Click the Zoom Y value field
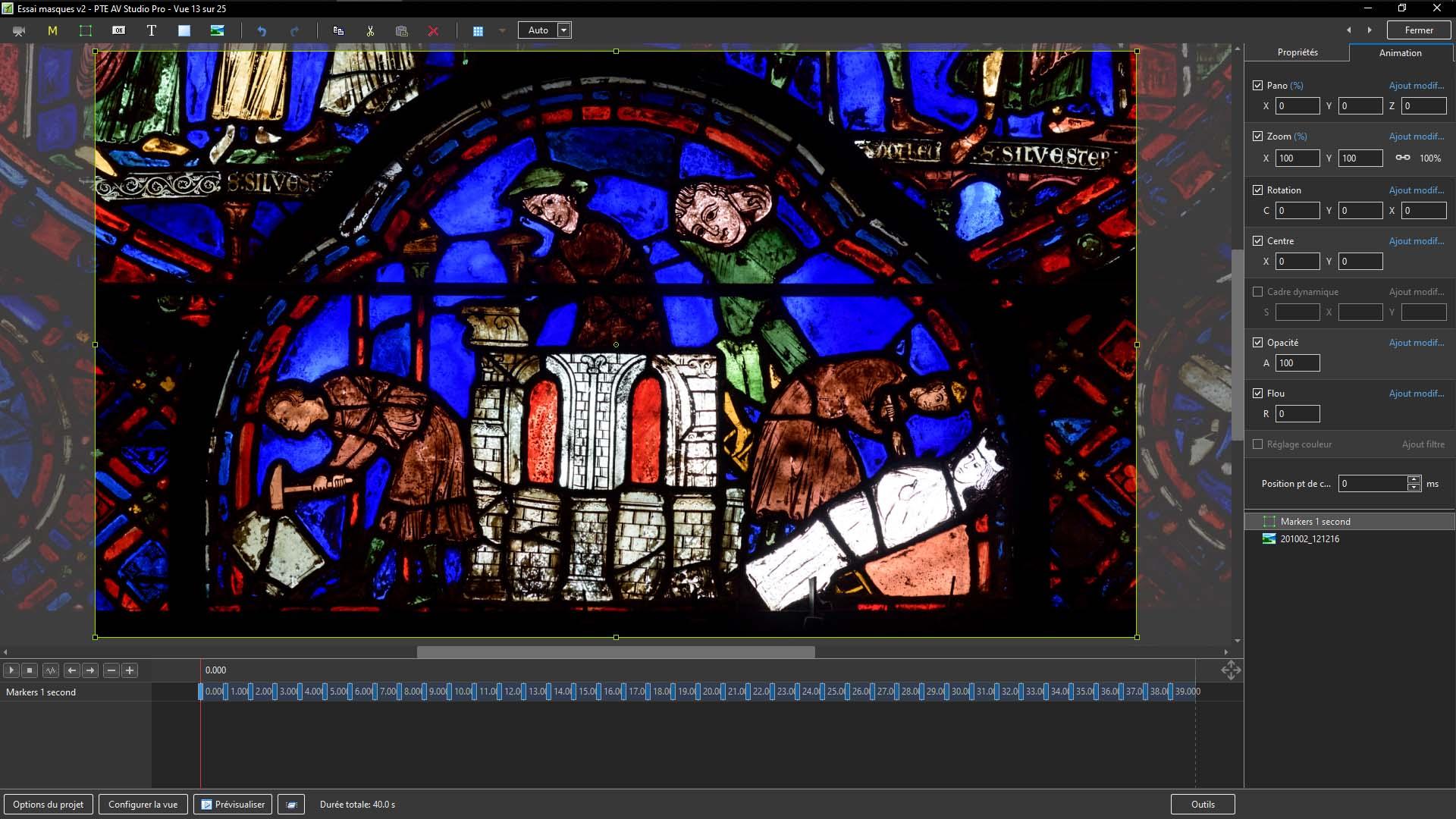The width and height of the screenshot is (1456, 819). tap(1360, 158)
